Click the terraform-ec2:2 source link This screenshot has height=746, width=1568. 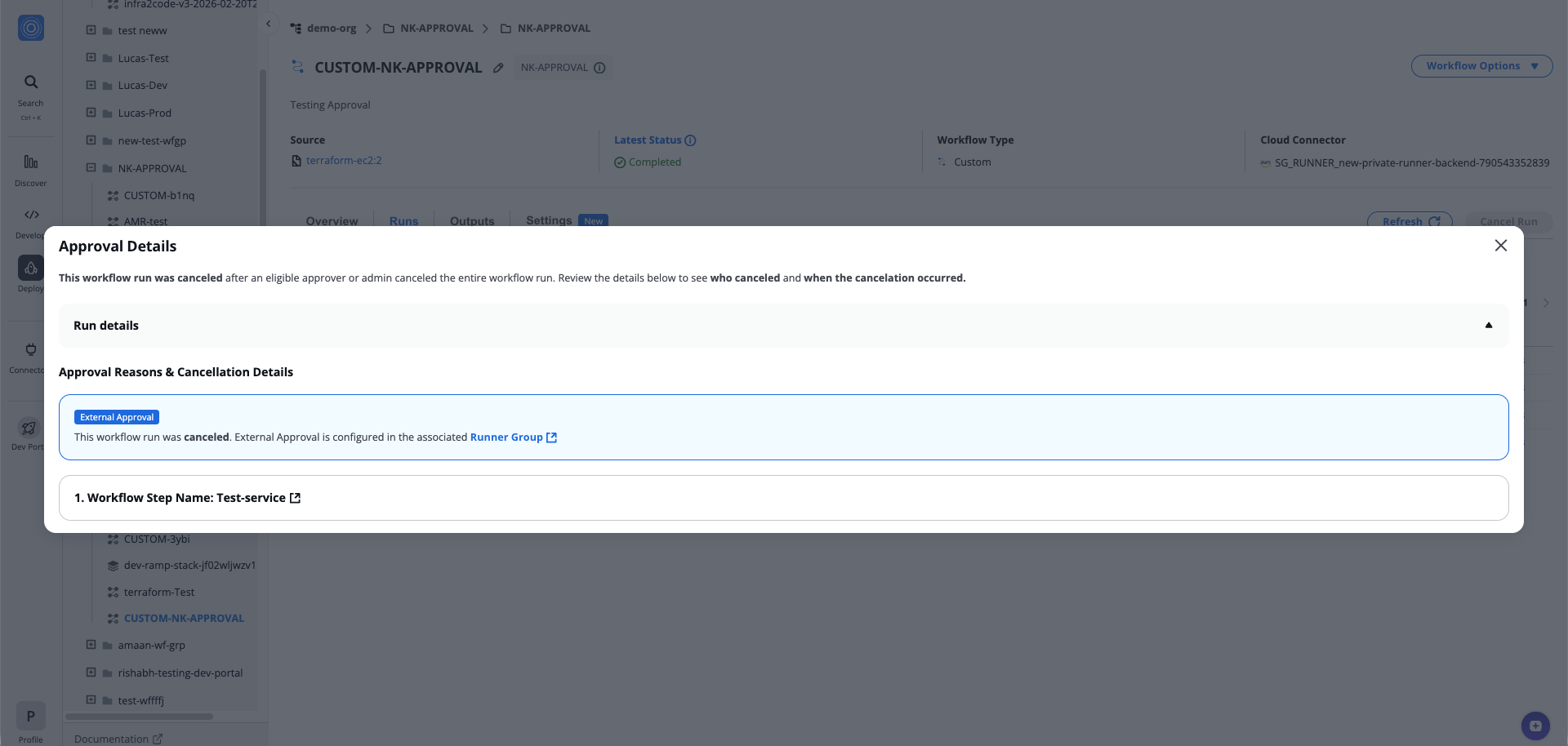pos(344,160)
